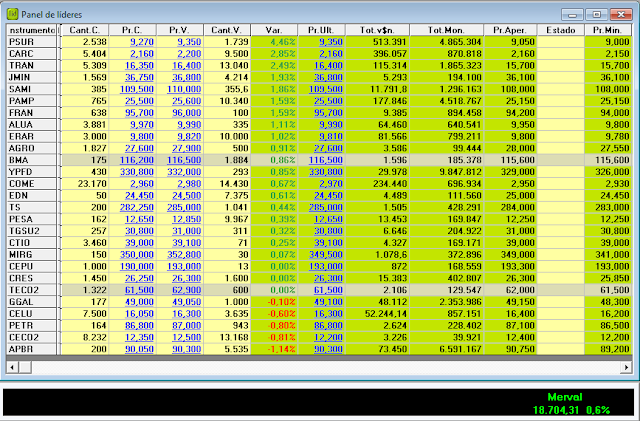Sort by the Var. column header
The height and width of the screenshot is (421, 640).
click(274, 30)
